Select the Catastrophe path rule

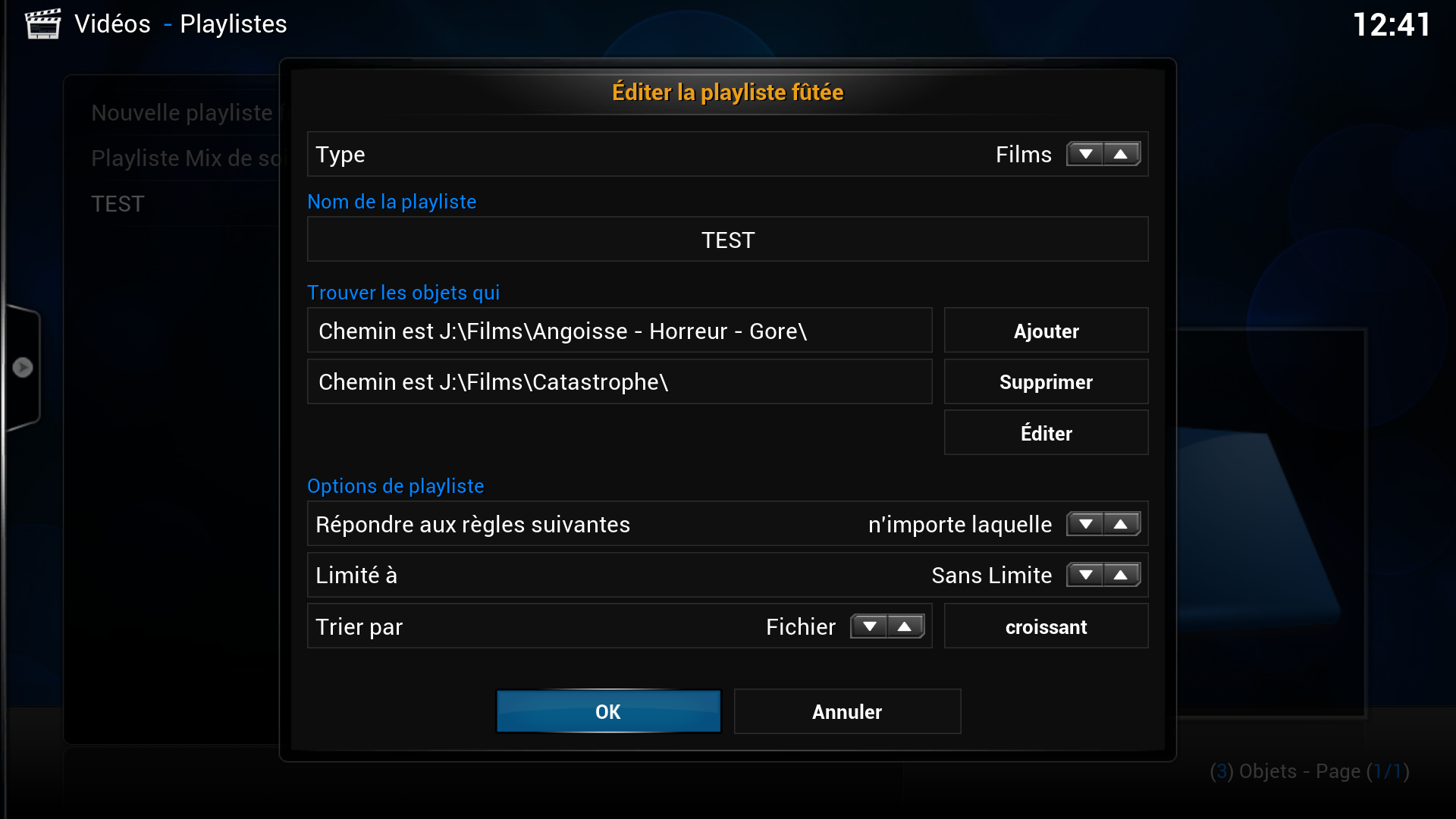point(620,381)
